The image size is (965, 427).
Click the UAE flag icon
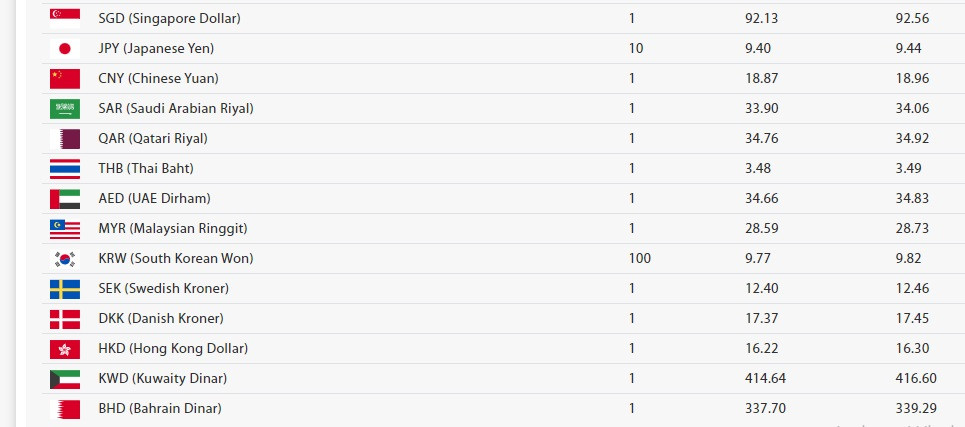[x=65, y=199]
